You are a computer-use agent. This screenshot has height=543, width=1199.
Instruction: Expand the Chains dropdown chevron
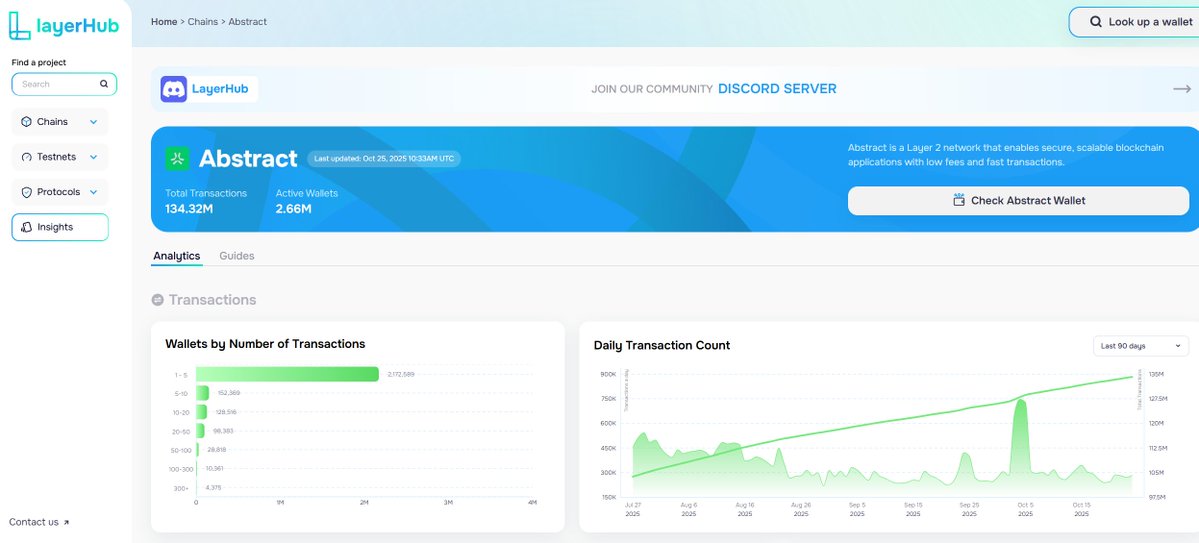pos(94,122)
